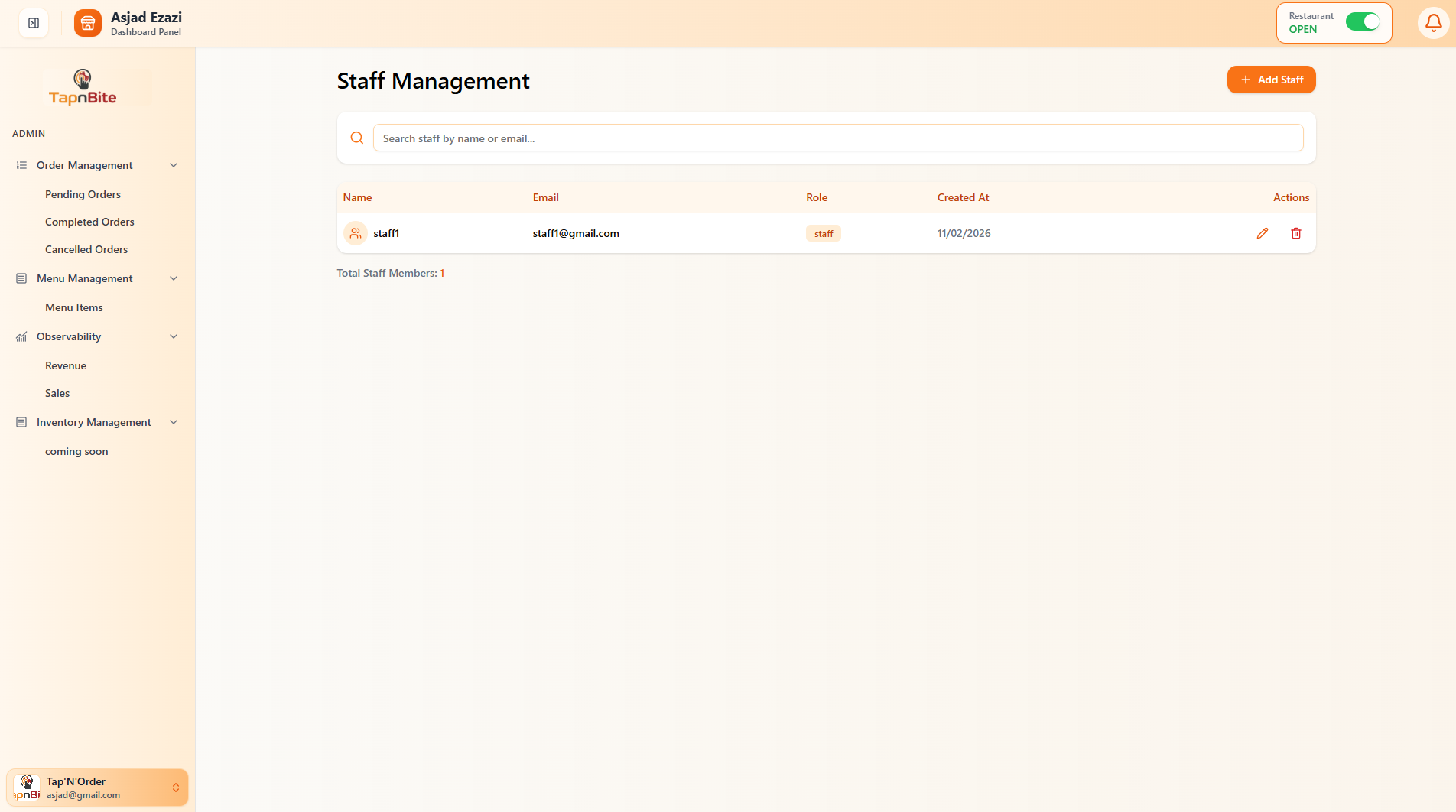Click the Add Staff button
Image resolution: width=1456 pixels, height=812 pixels.
[1271, 80]
